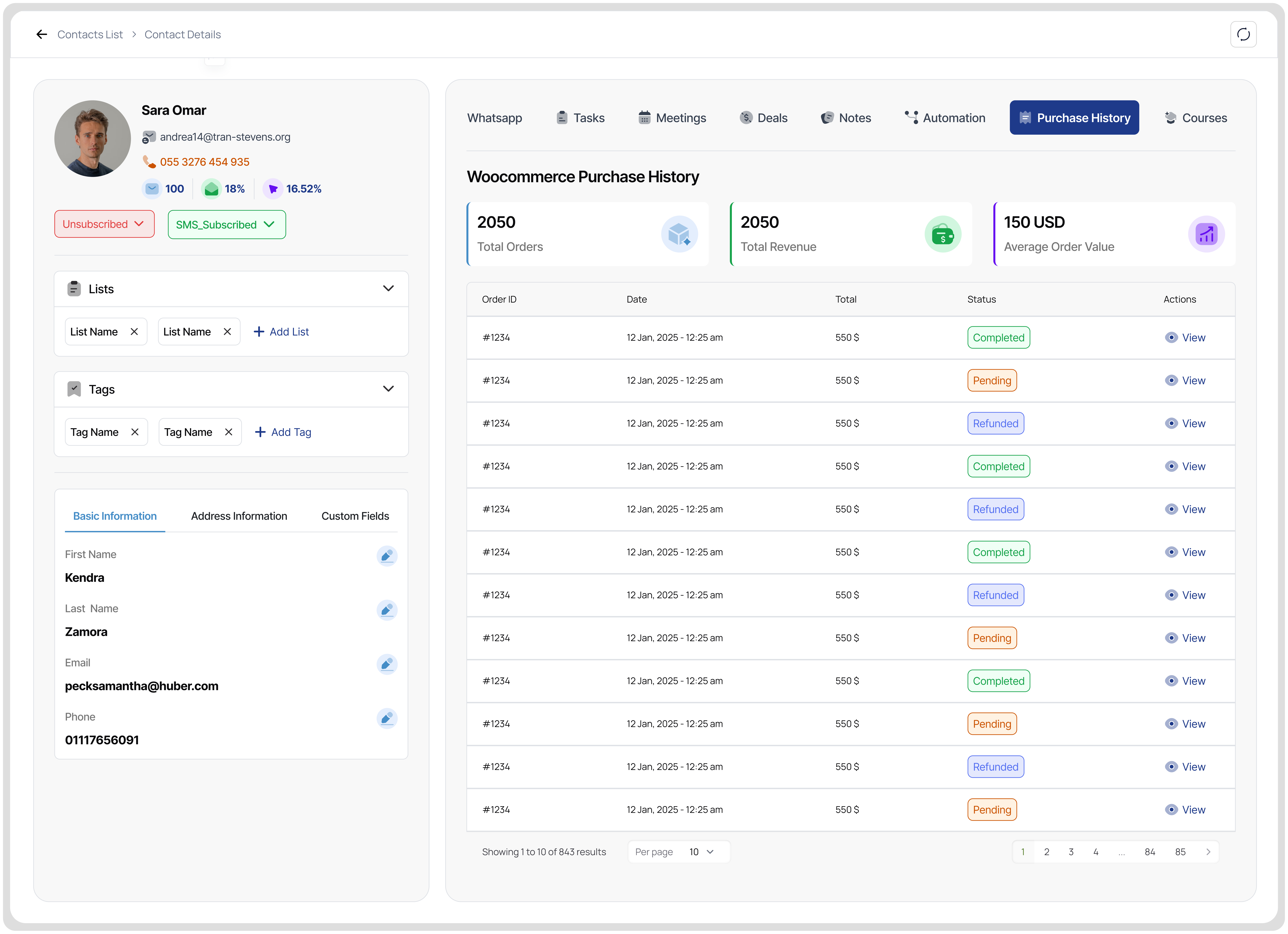Viewport: 1288px width, 934px height.
Task: Remove the first List Name chip
Action: click(x=134, y=332)
